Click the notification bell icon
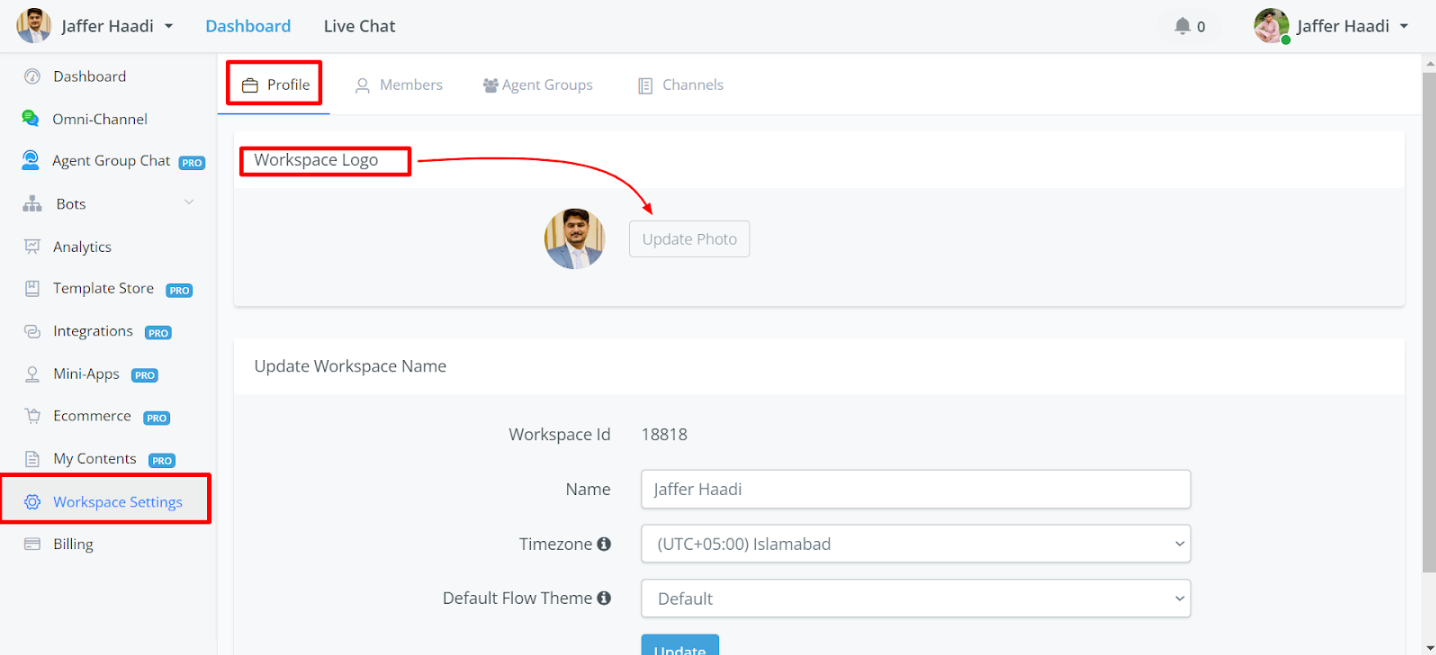The image size is (1436, 655). tap(1183, 26)
